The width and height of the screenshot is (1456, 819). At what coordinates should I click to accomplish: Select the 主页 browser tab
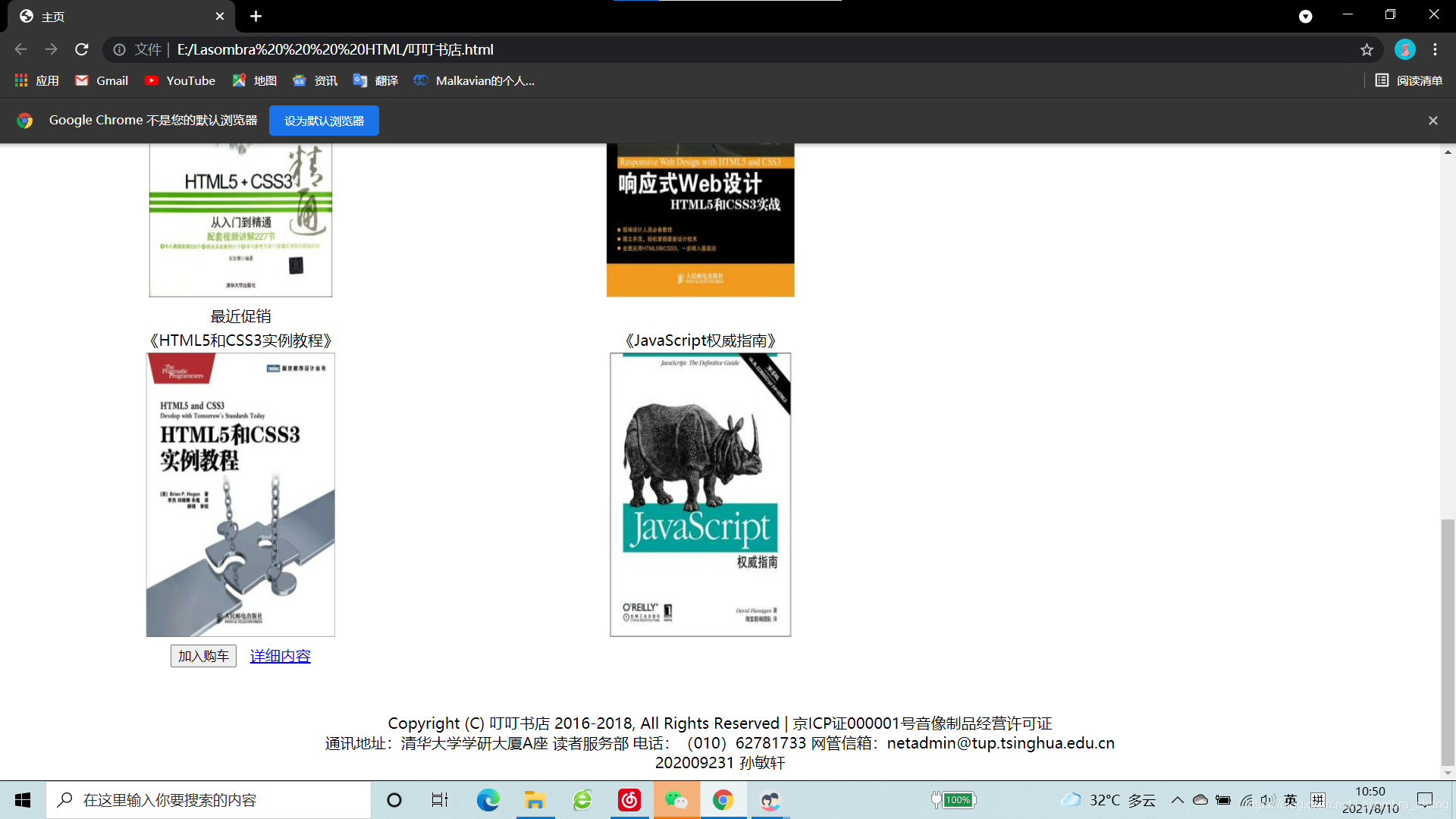(121, 16)
